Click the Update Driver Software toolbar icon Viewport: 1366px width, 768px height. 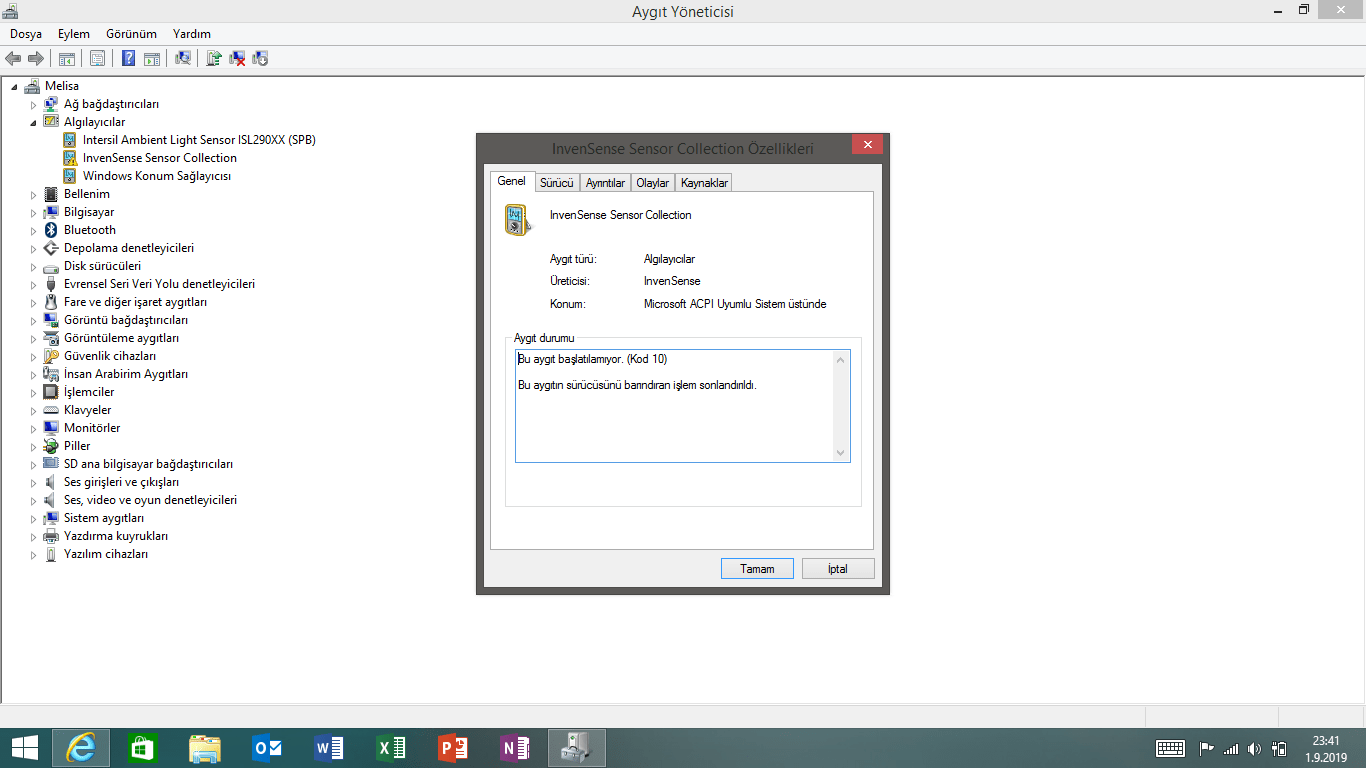214,59
